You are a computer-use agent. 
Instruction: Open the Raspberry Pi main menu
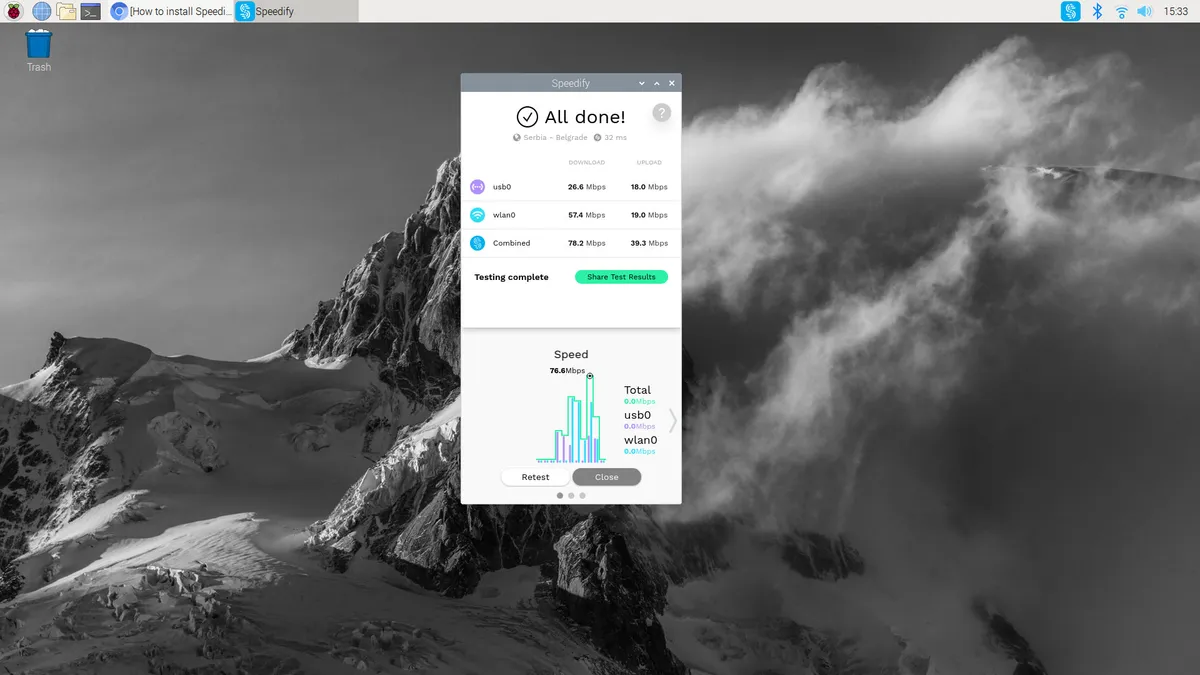click(14, 12)
